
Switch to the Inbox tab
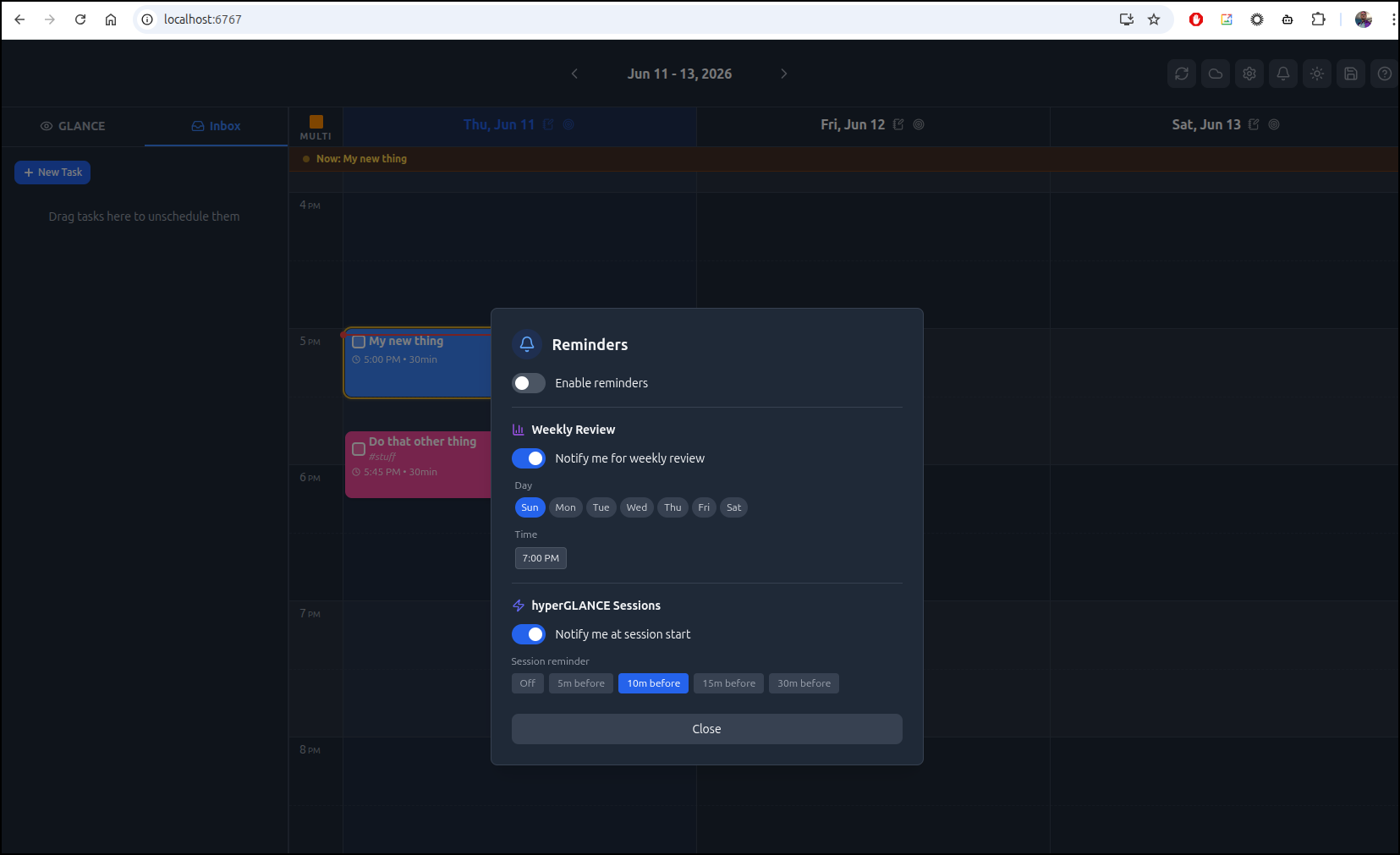coord(217,126)
